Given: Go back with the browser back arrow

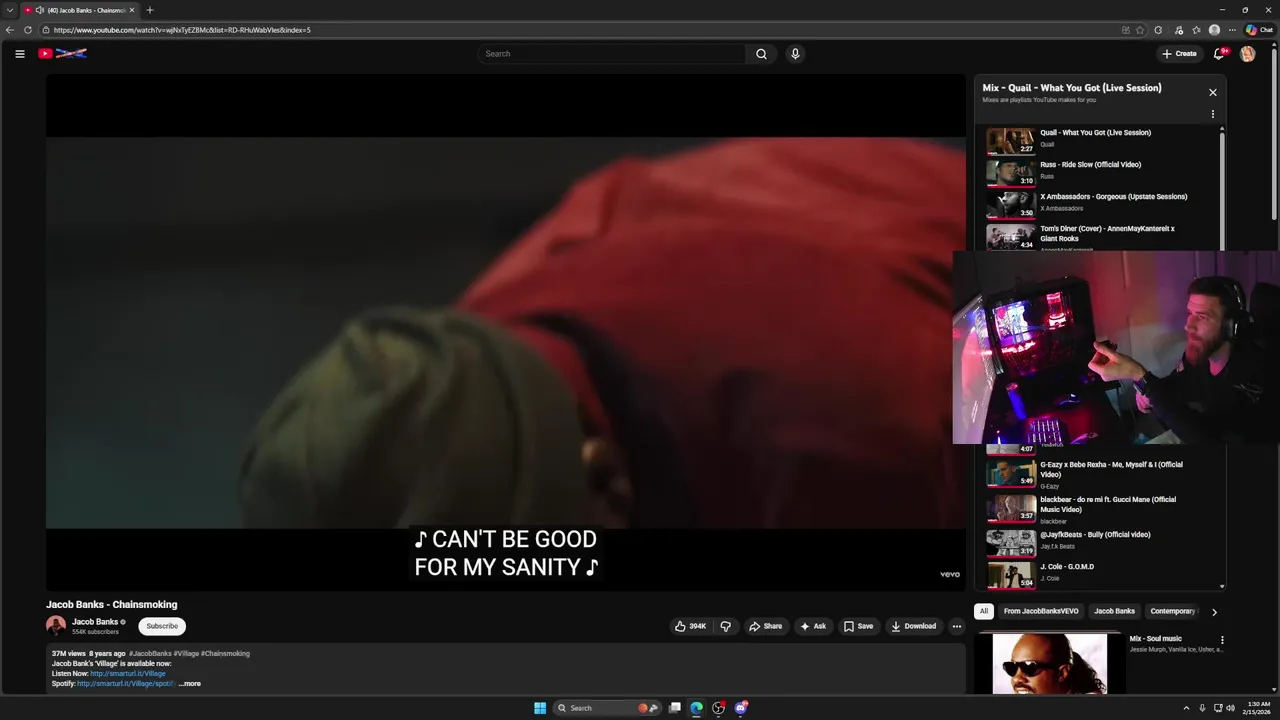Looking at the screenshot, I should (x=10, y=30).
